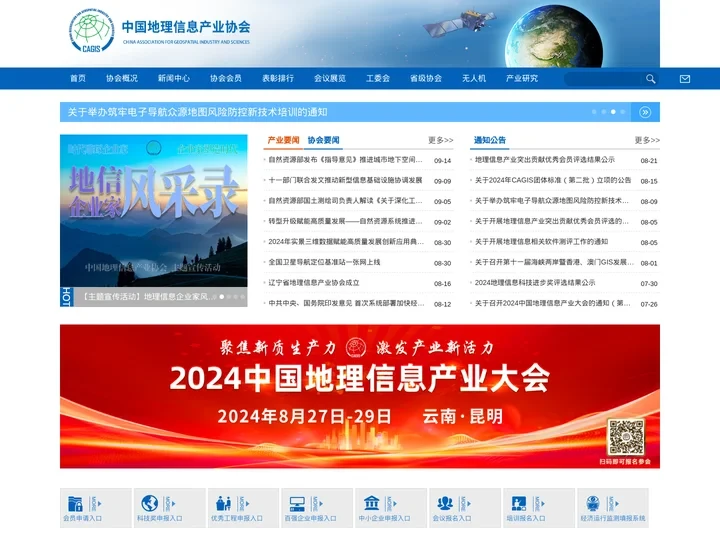Open the 2024中国地理信息产业大会 red banner
720x540 pixels.
pyautogui.click(x=360, y=396)
